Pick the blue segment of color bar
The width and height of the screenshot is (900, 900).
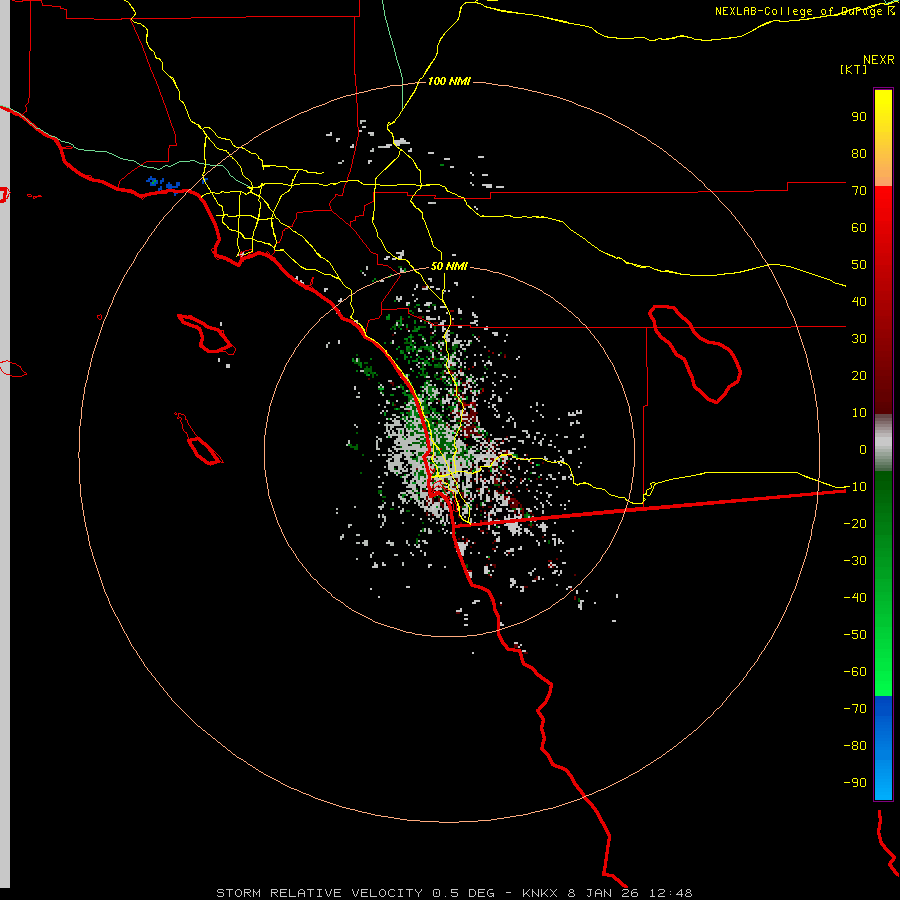883,748
